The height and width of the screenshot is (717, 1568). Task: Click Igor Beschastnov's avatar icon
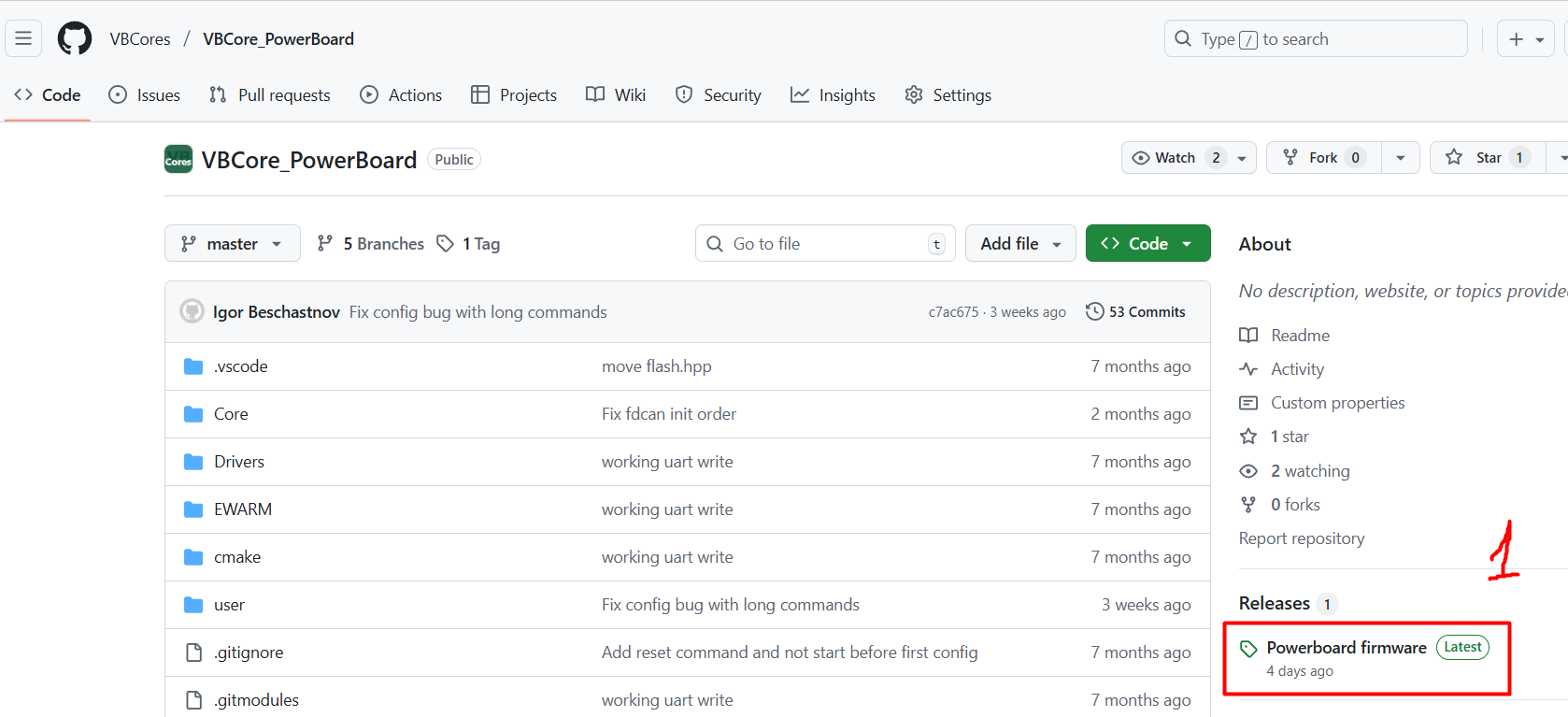pos(192,312)
